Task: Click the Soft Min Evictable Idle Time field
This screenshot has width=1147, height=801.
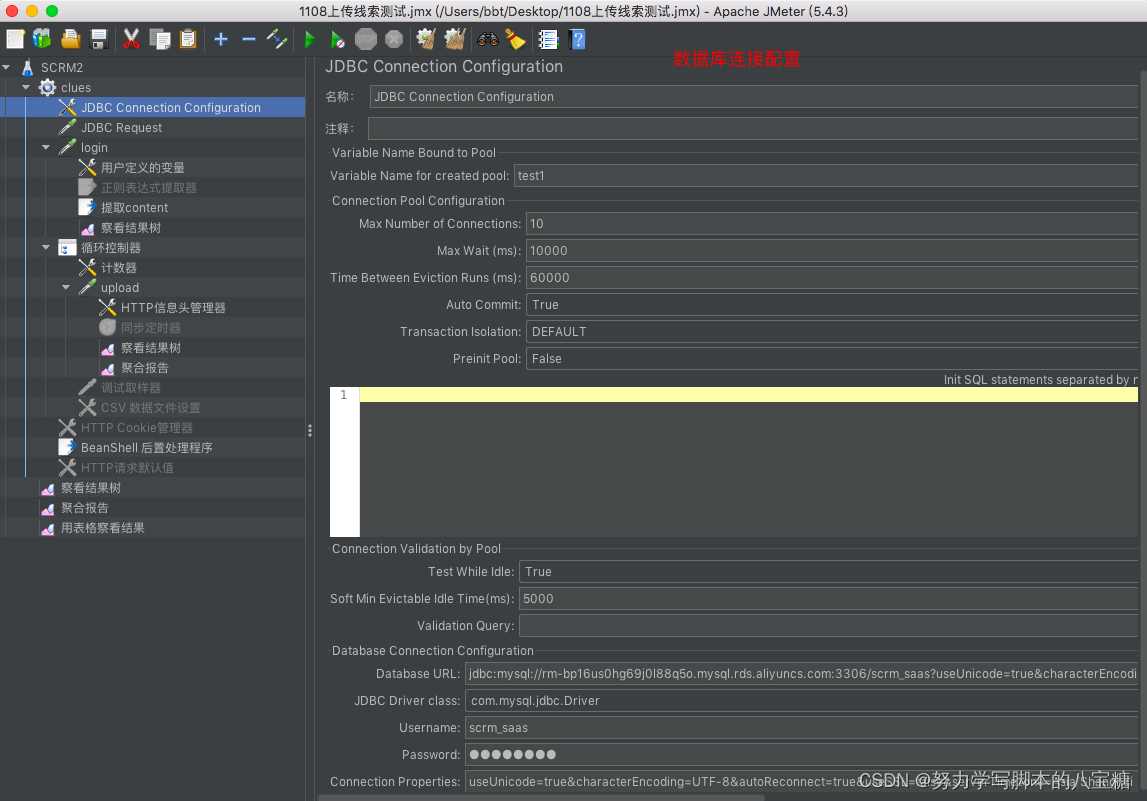Action: click(828, 598)
